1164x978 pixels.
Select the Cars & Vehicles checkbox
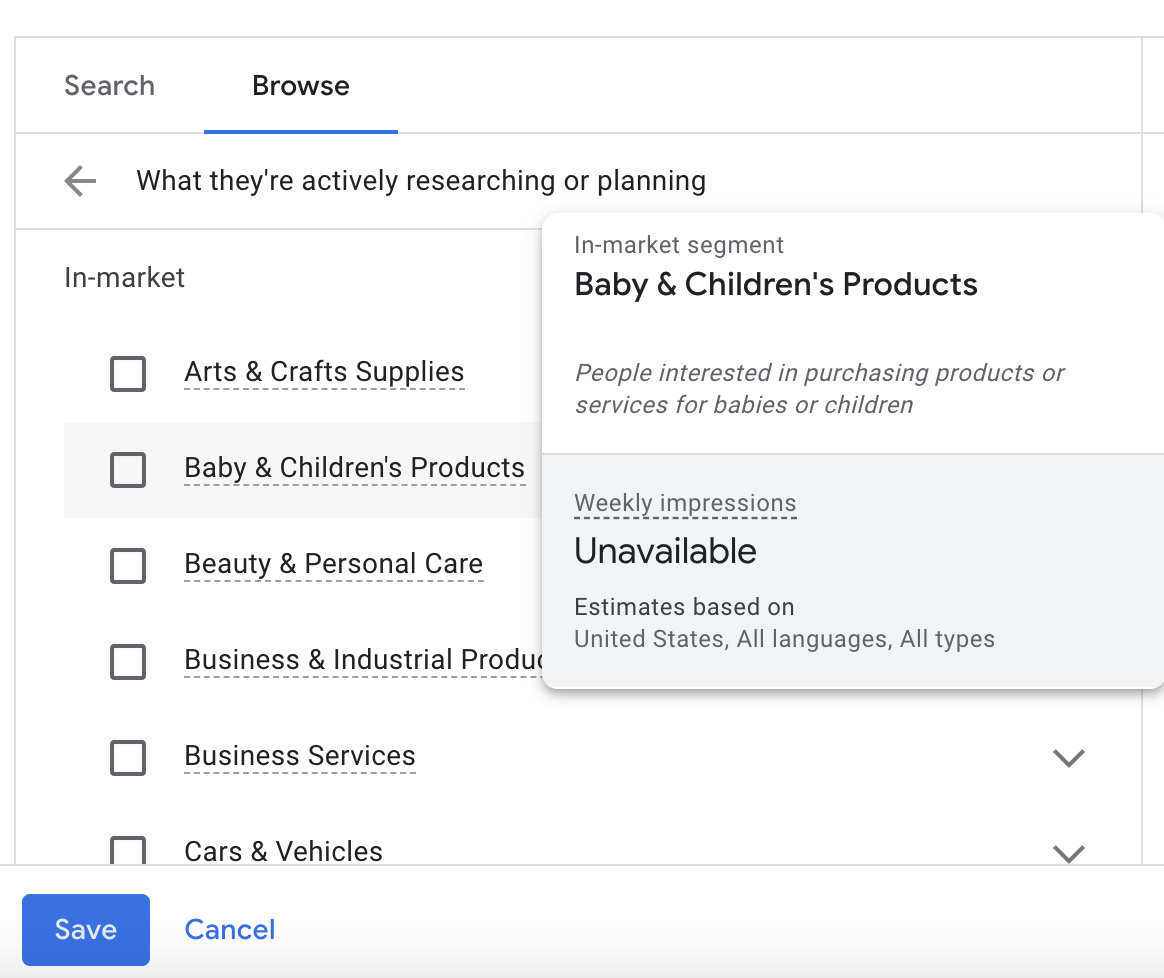coord(128,851)
